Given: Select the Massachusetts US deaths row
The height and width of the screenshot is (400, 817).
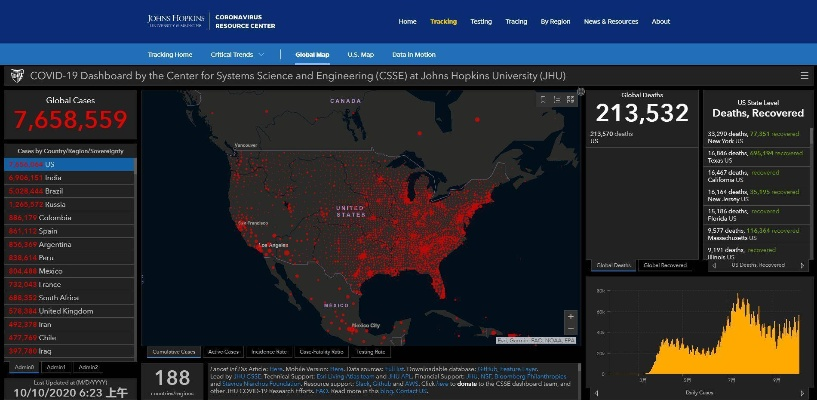Looking at the screenshot, I should [756, 234].
